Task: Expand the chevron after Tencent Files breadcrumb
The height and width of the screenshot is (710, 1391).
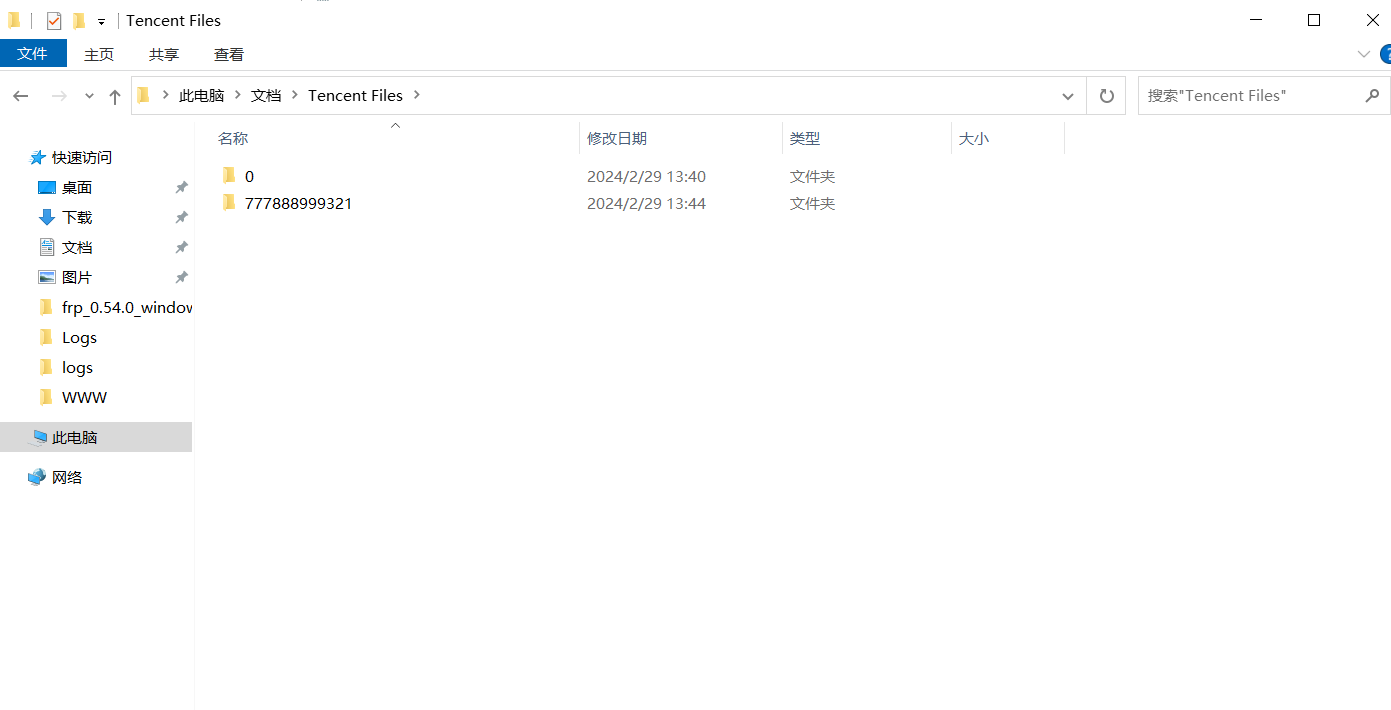Action: point(417,95)
